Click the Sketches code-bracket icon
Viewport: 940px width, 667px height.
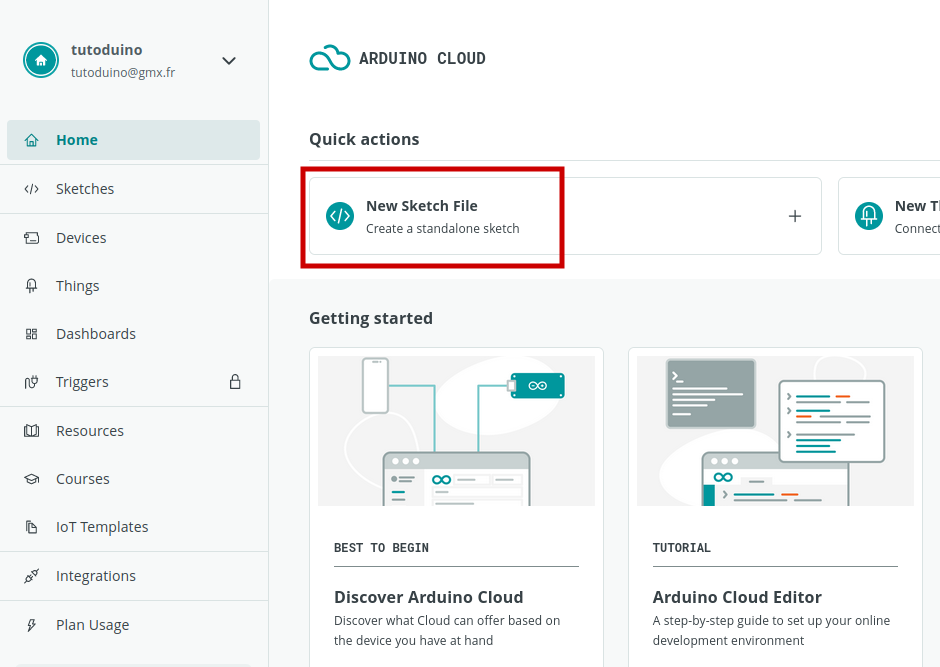pyautogui.click(x=31, y=189)
